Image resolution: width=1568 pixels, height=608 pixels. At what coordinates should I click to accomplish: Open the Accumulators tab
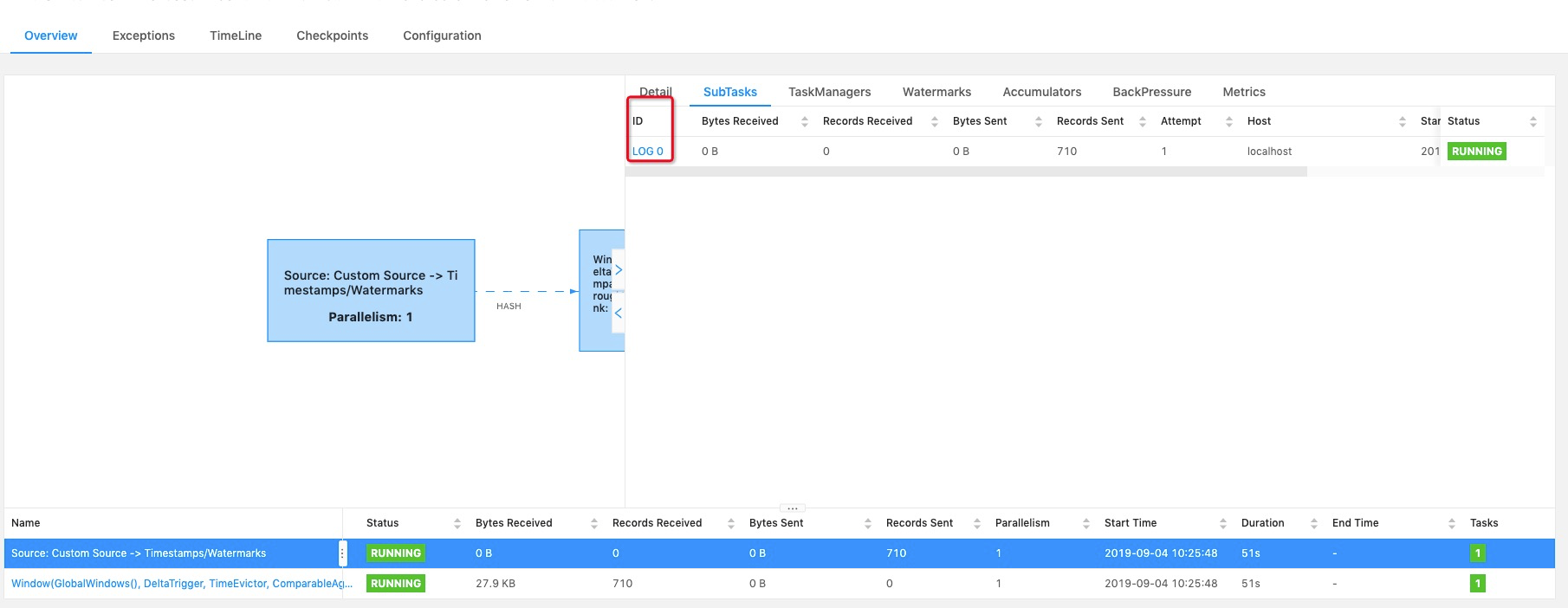pos(1042,92)
